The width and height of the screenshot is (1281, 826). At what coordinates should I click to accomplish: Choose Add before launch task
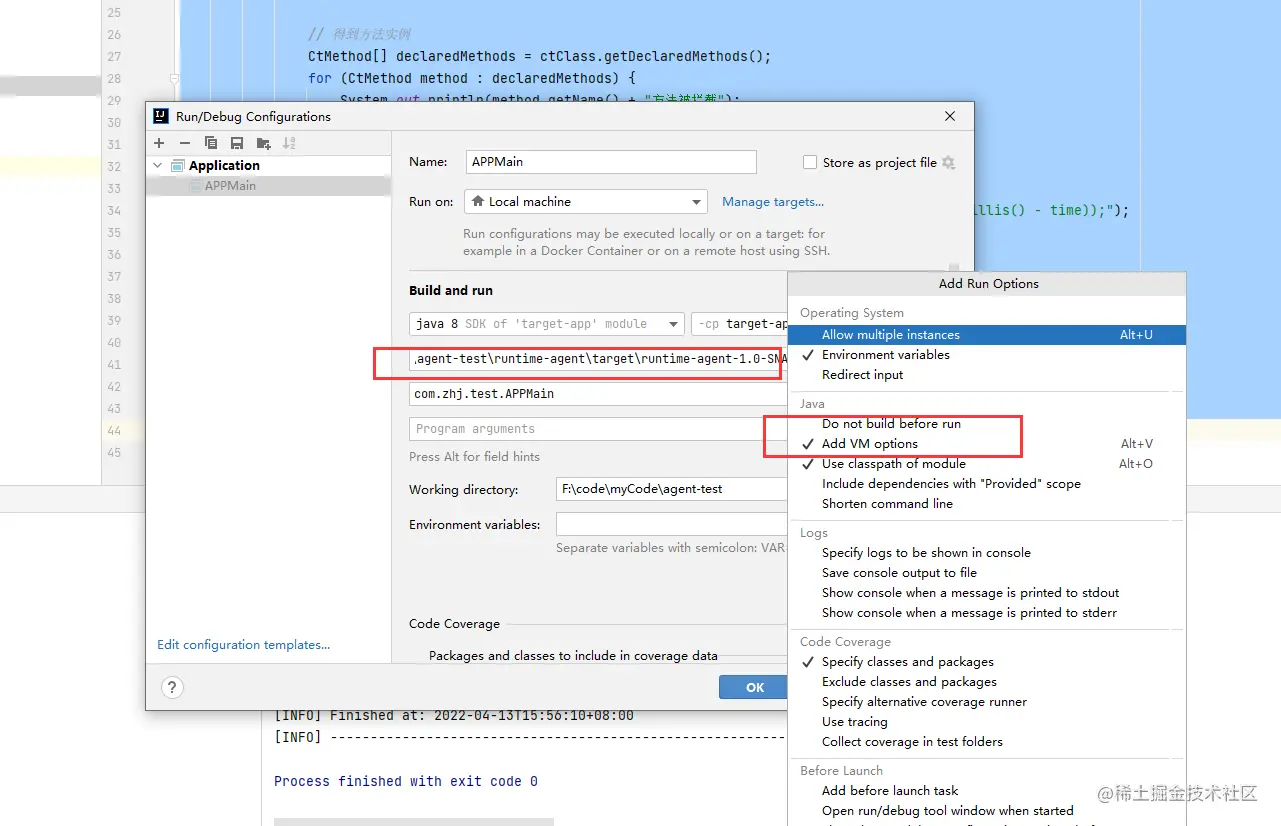coord(987,791)
